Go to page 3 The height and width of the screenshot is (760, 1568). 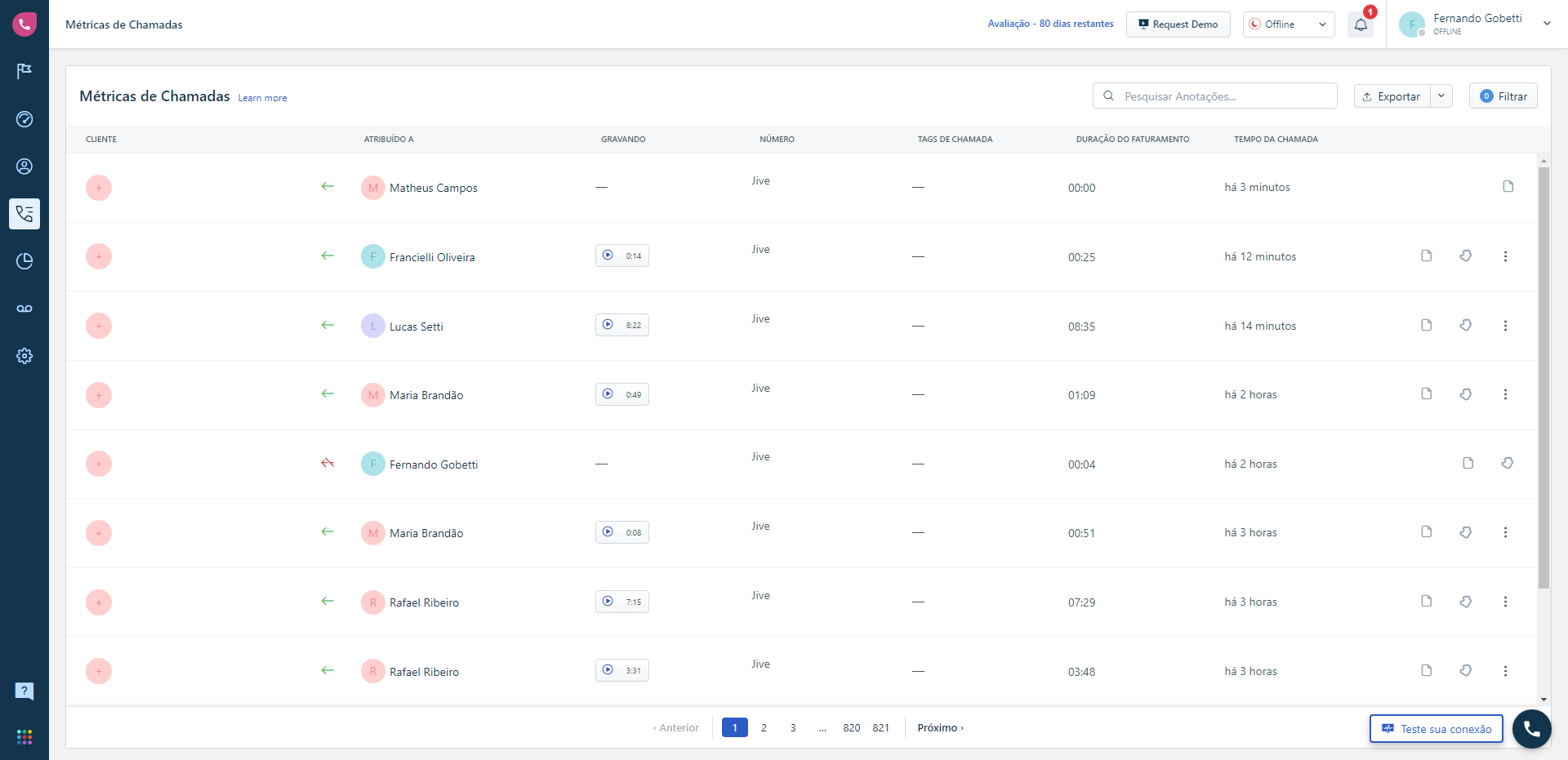click(x=793, y=727)
